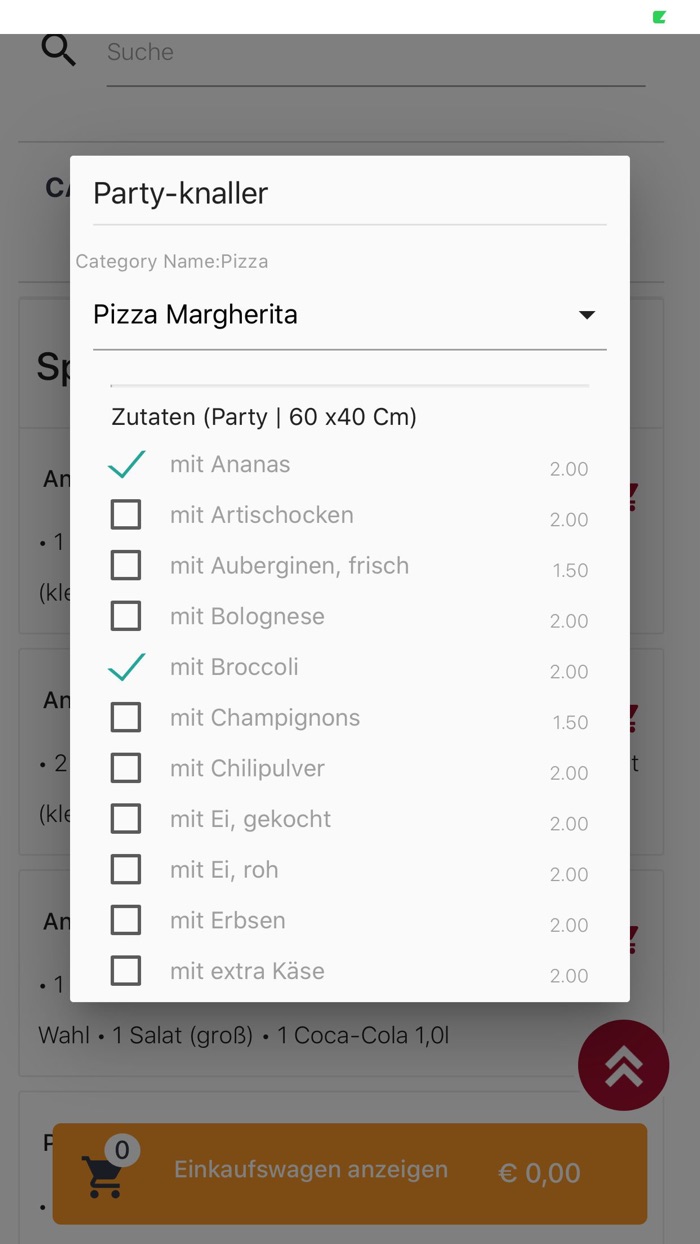Image resolution: width=700 pixels, height=1244 pixels.
Task: Check the "mit Erbsen" topping
Action: (x=126, y=920)
